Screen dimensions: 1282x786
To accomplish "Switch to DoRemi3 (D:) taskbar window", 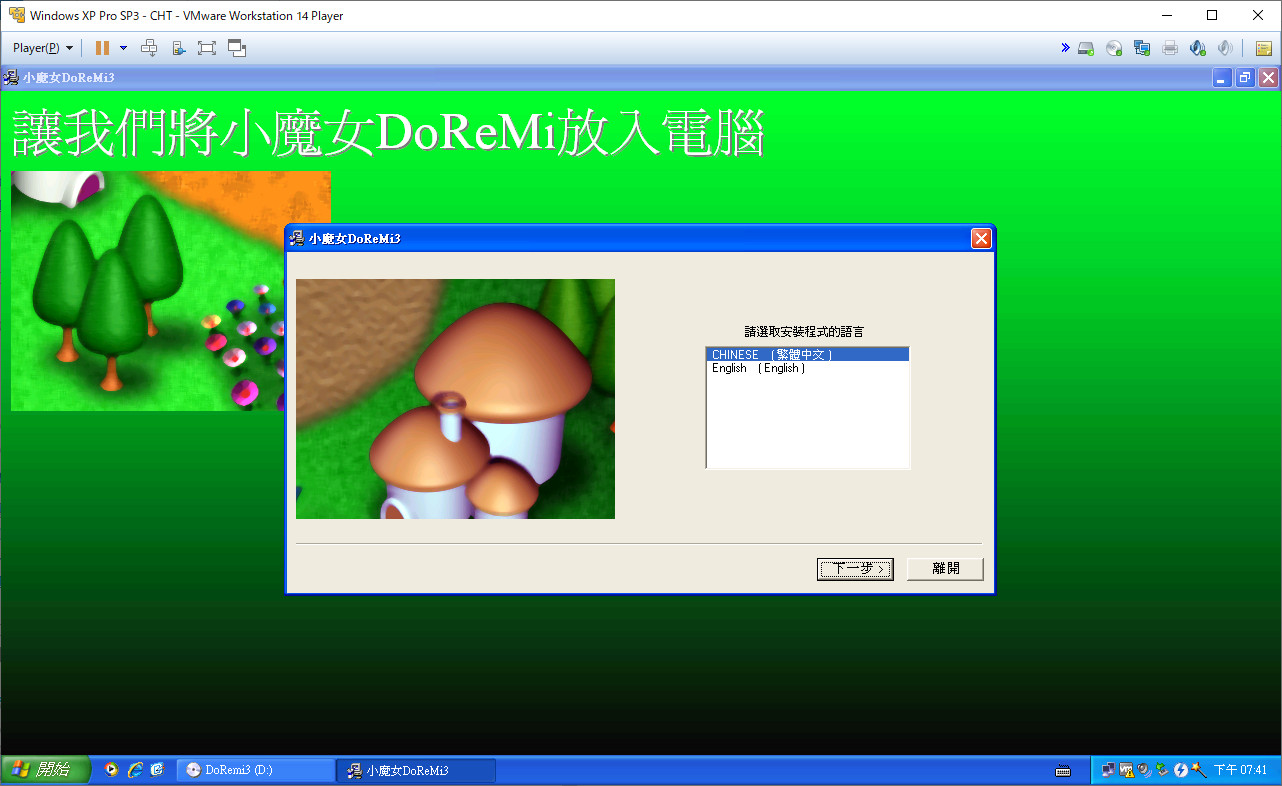I will 256,770.
